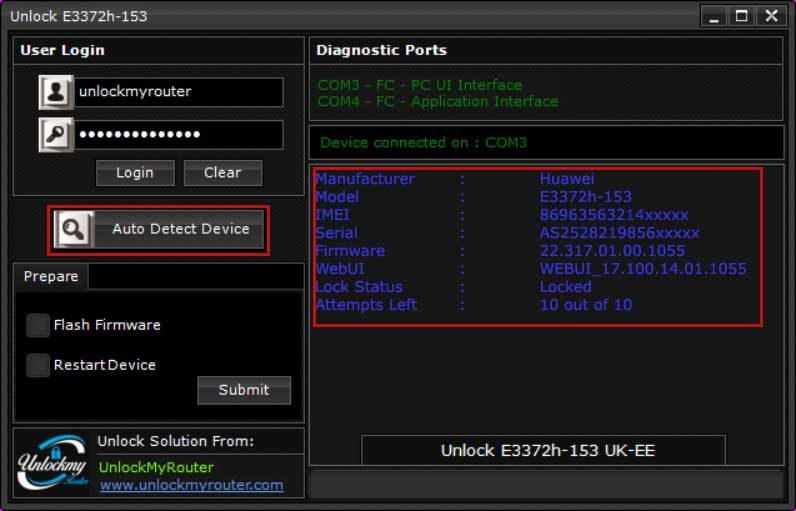Click the green UnlockMyRouter text

pyautogui.click(x=156, y=467)
